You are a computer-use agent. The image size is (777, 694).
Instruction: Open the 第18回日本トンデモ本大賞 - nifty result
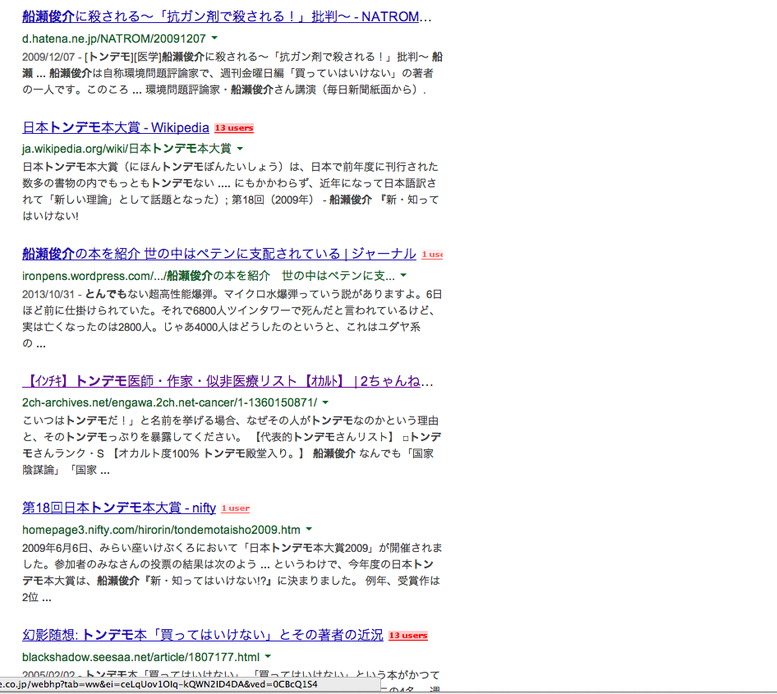[119, 507]
